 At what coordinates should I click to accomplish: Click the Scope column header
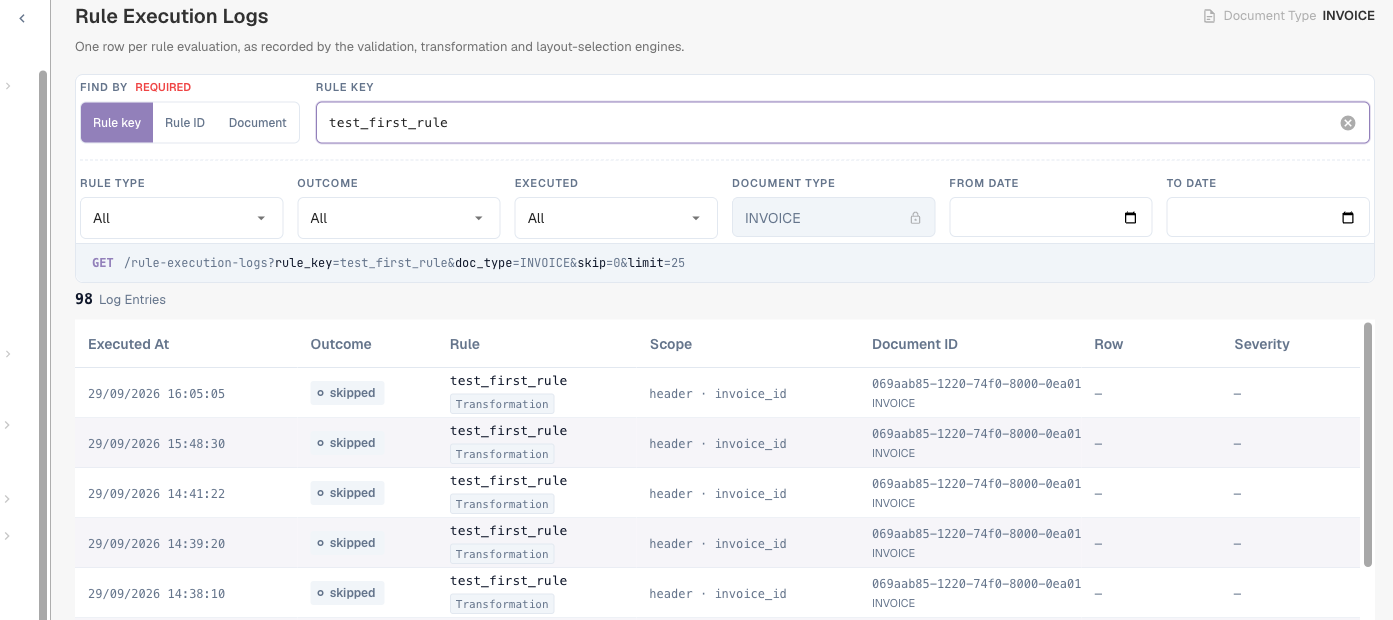click(x=671, y=344)
